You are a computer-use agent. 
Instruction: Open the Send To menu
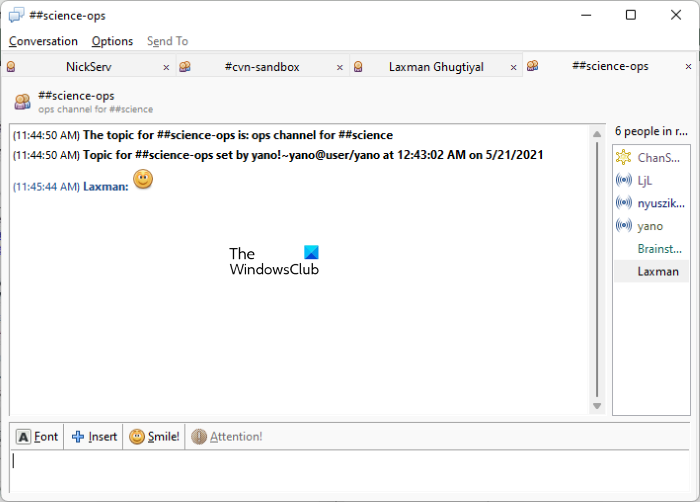coord(167,41)
